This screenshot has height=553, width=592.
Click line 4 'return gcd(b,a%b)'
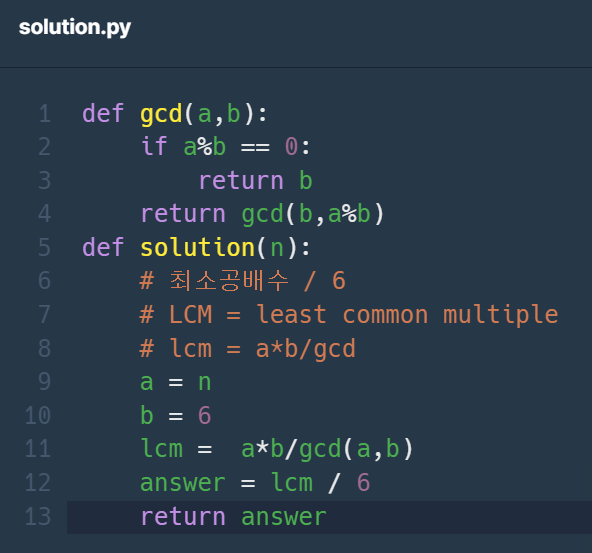(x=262, y=214)
